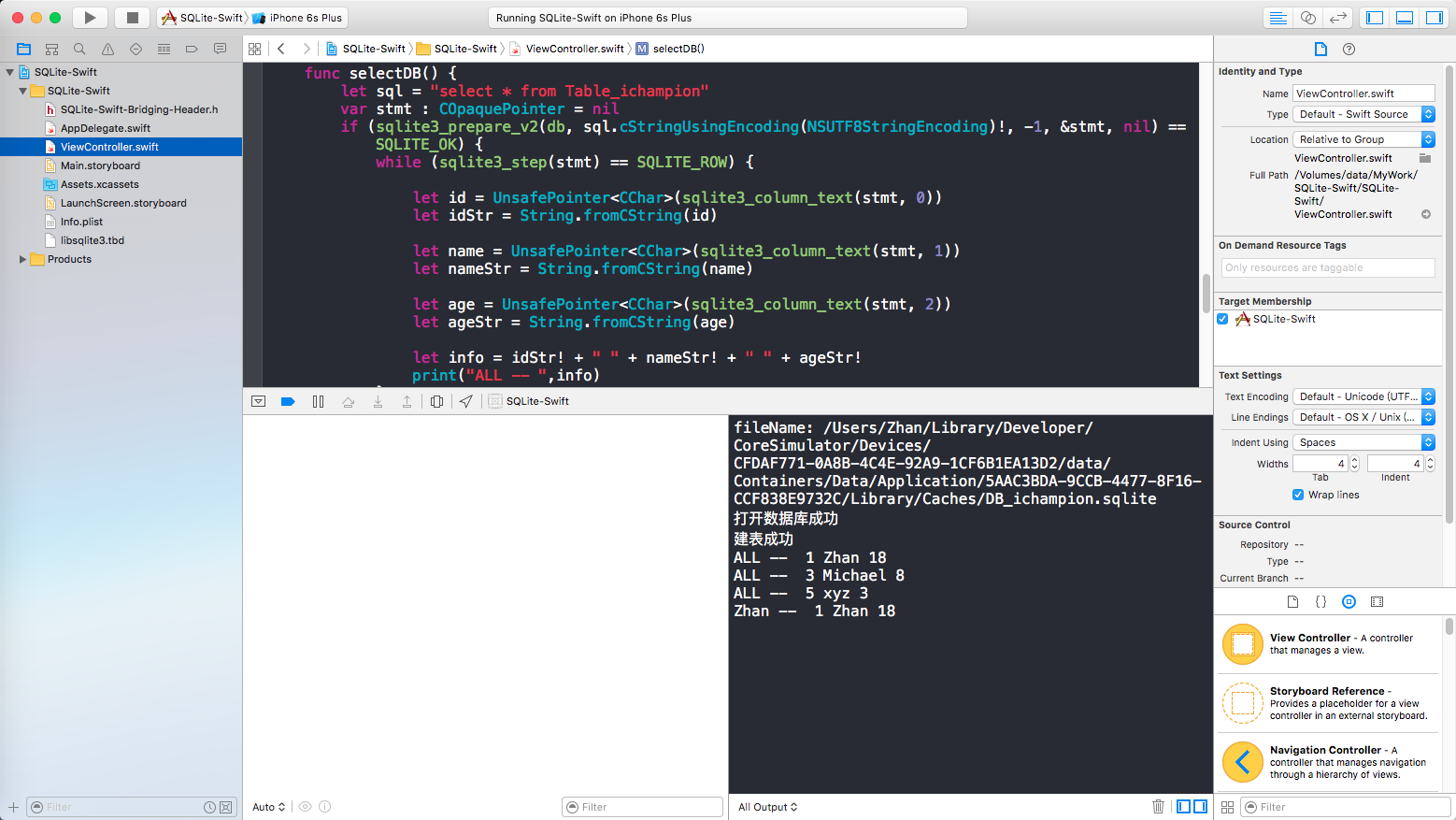The image size is (1456, 820).
Task: Open the Find navigator magnifier
Action: point(79,49)
